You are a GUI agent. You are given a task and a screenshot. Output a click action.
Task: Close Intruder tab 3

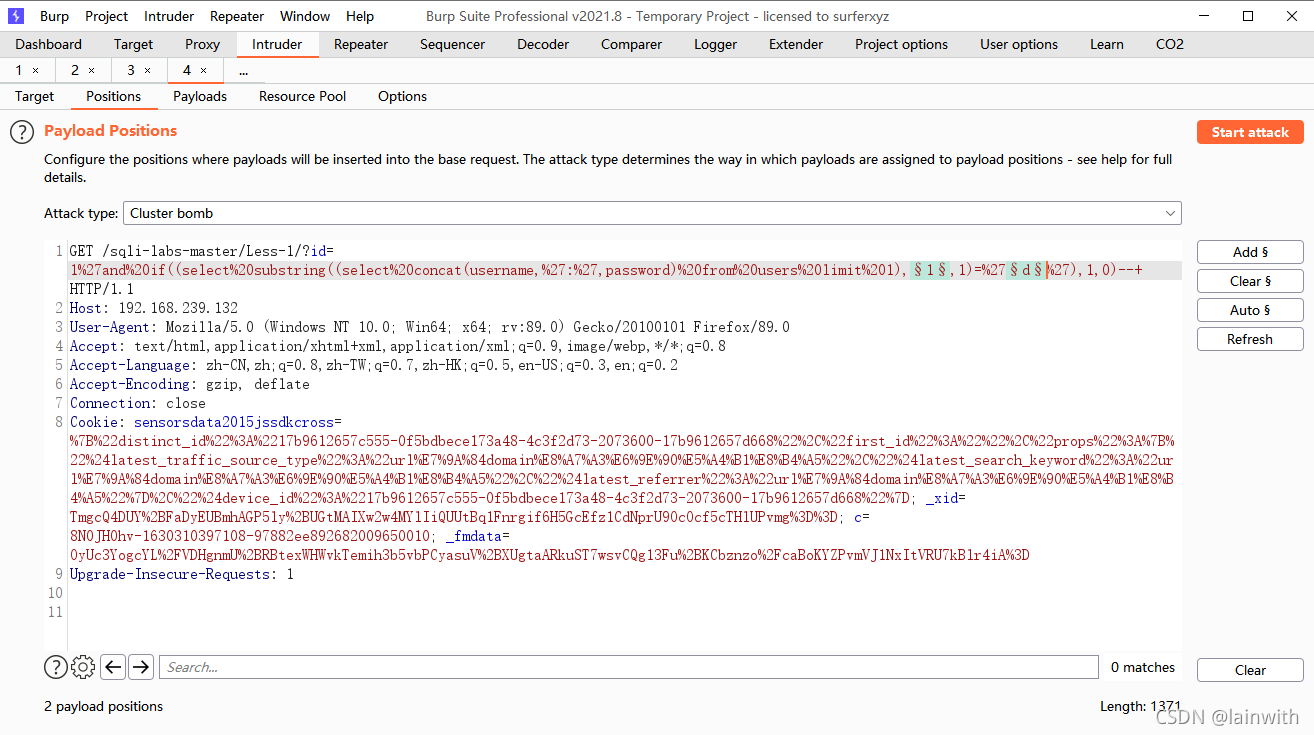[148, 71]
